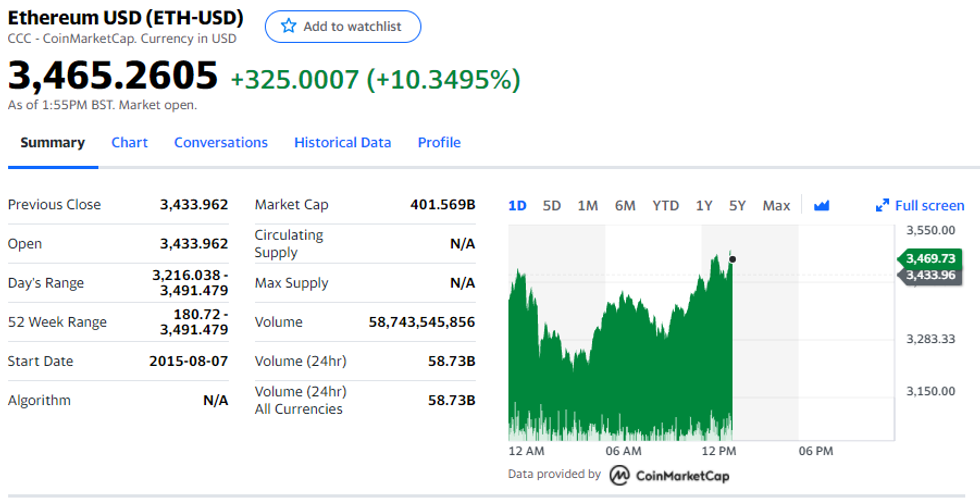
Task: Switch chart range to 1M
Action: coord(588,206)
